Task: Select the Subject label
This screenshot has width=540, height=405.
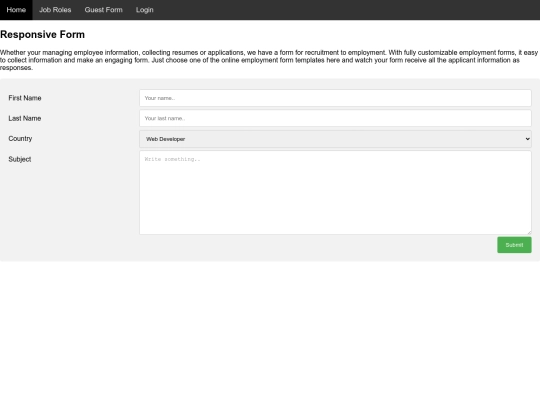Action: [20, 159]
